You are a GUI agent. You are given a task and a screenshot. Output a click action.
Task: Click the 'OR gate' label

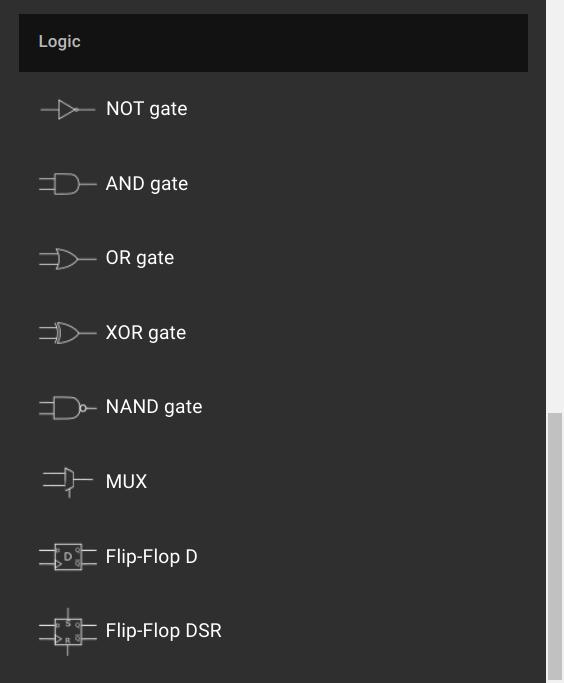[x=140, y=258]
